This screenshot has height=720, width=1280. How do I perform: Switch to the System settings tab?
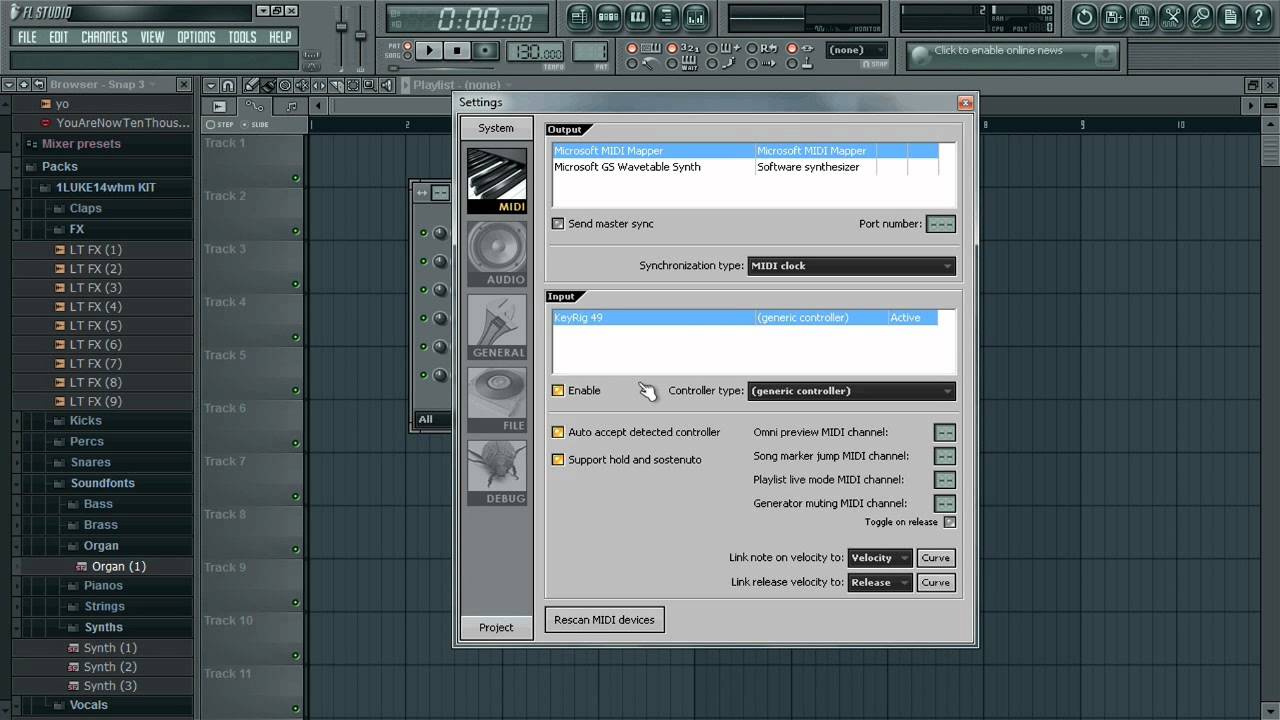click(496, 128)
